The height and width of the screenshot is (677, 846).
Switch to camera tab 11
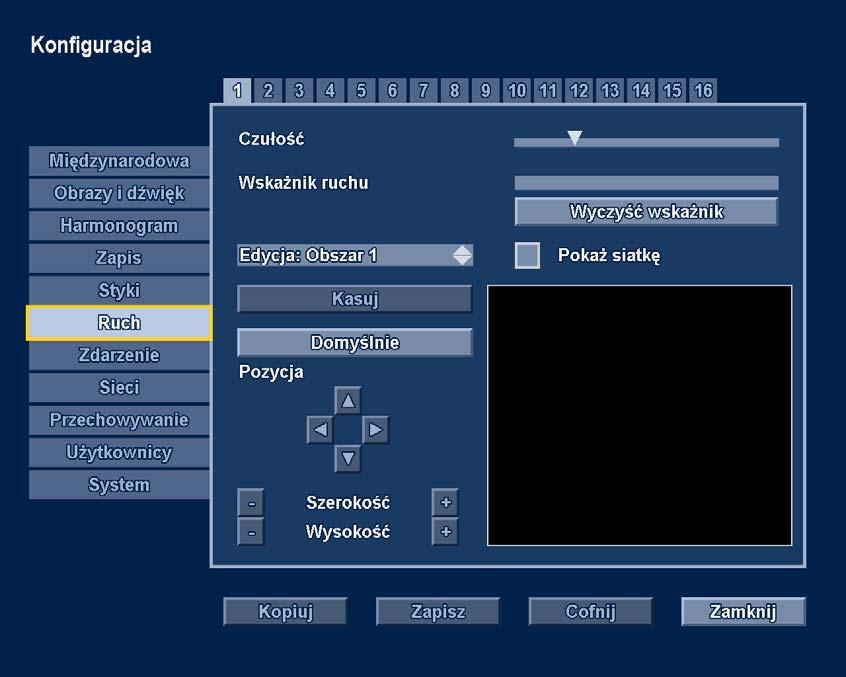(548, 90)
